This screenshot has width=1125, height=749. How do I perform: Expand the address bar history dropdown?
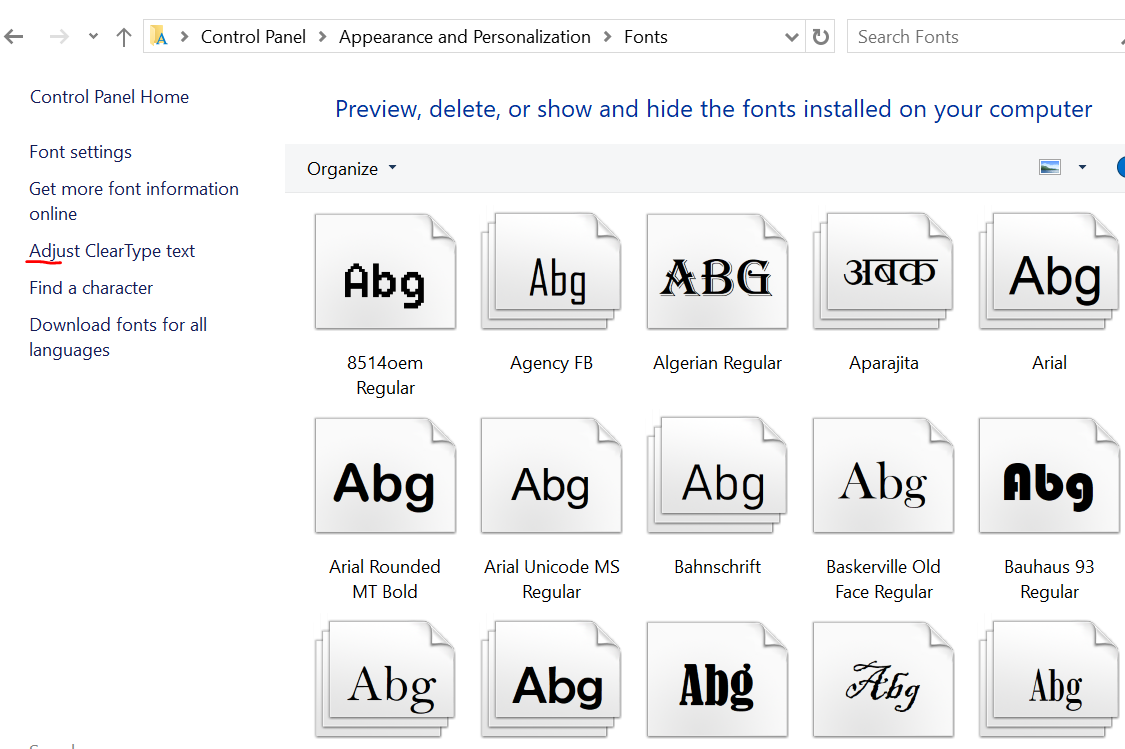(x=792, y=37)
